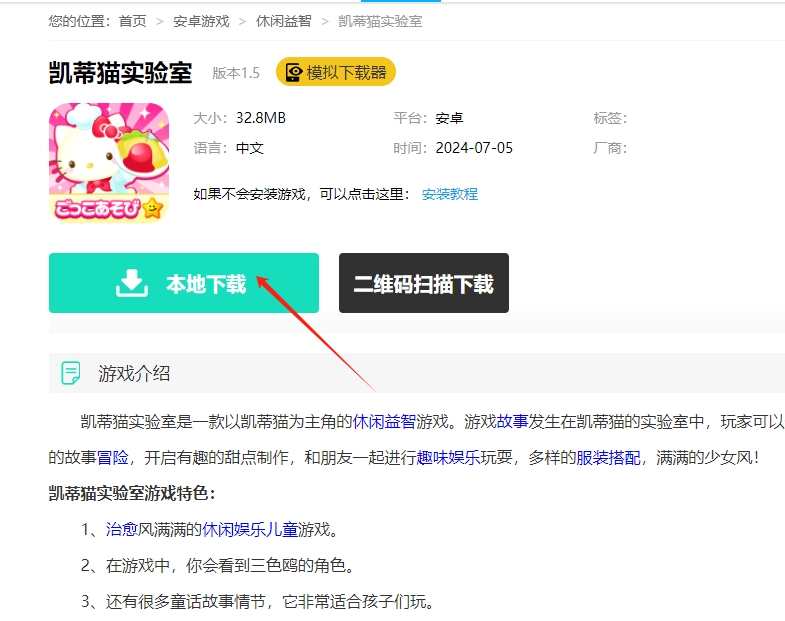785x621 pixels.
Task: Click the Hello Kitty app icon thumbnail
Action: coord(109,162)
